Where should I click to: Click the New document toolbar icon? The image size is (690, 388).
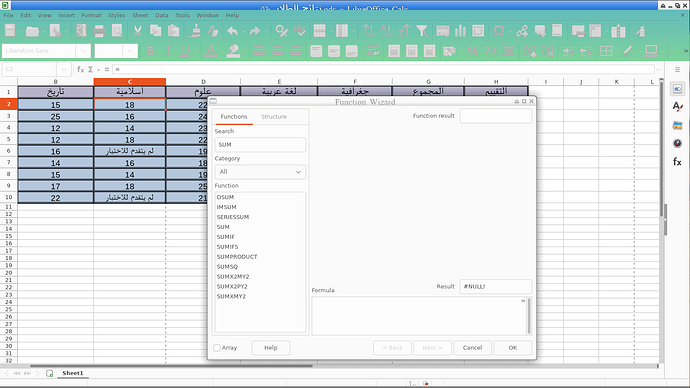(10, 31)
